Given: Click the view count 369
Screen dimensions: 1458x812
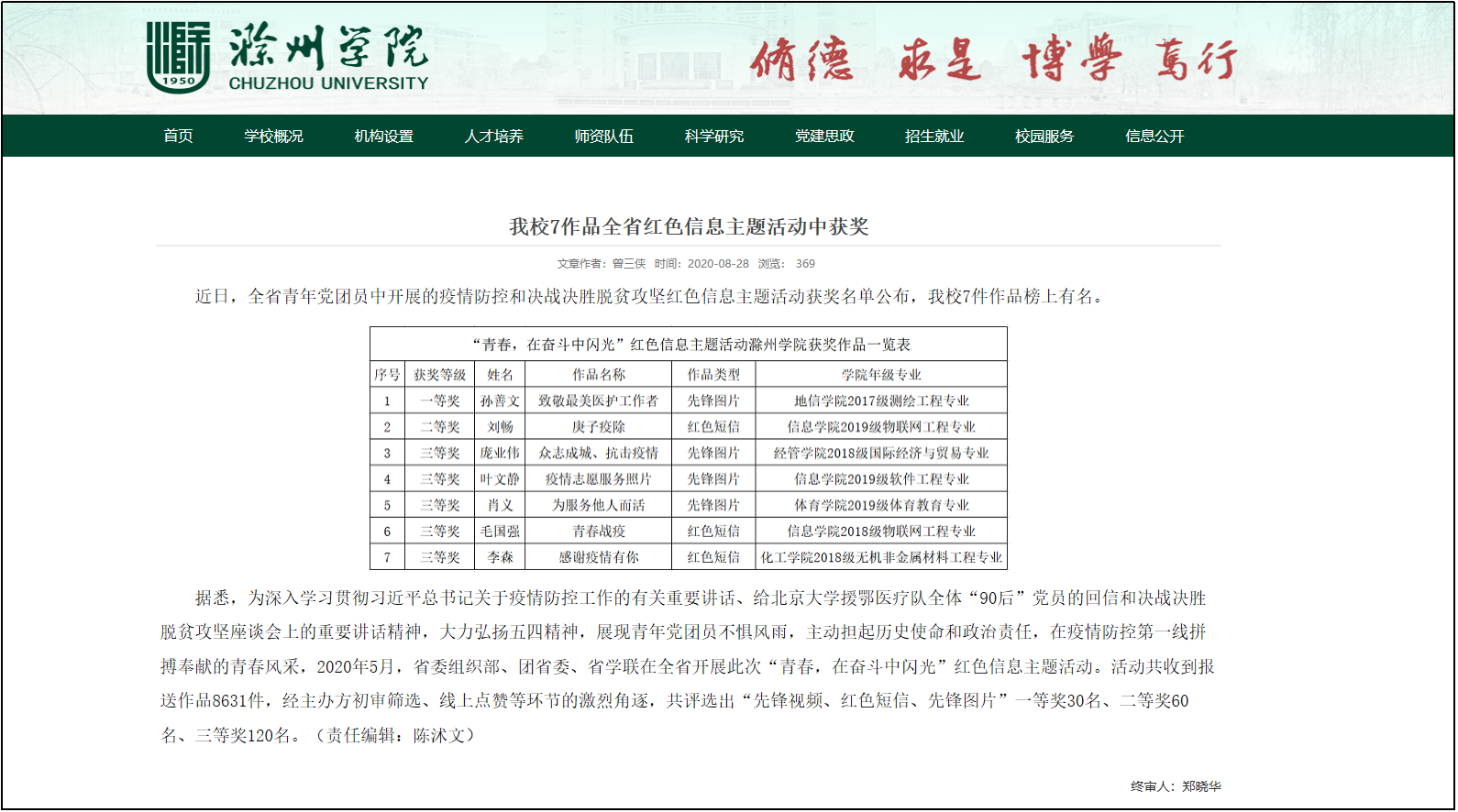Looking at the screenshot, I should (x=805, y=263).
